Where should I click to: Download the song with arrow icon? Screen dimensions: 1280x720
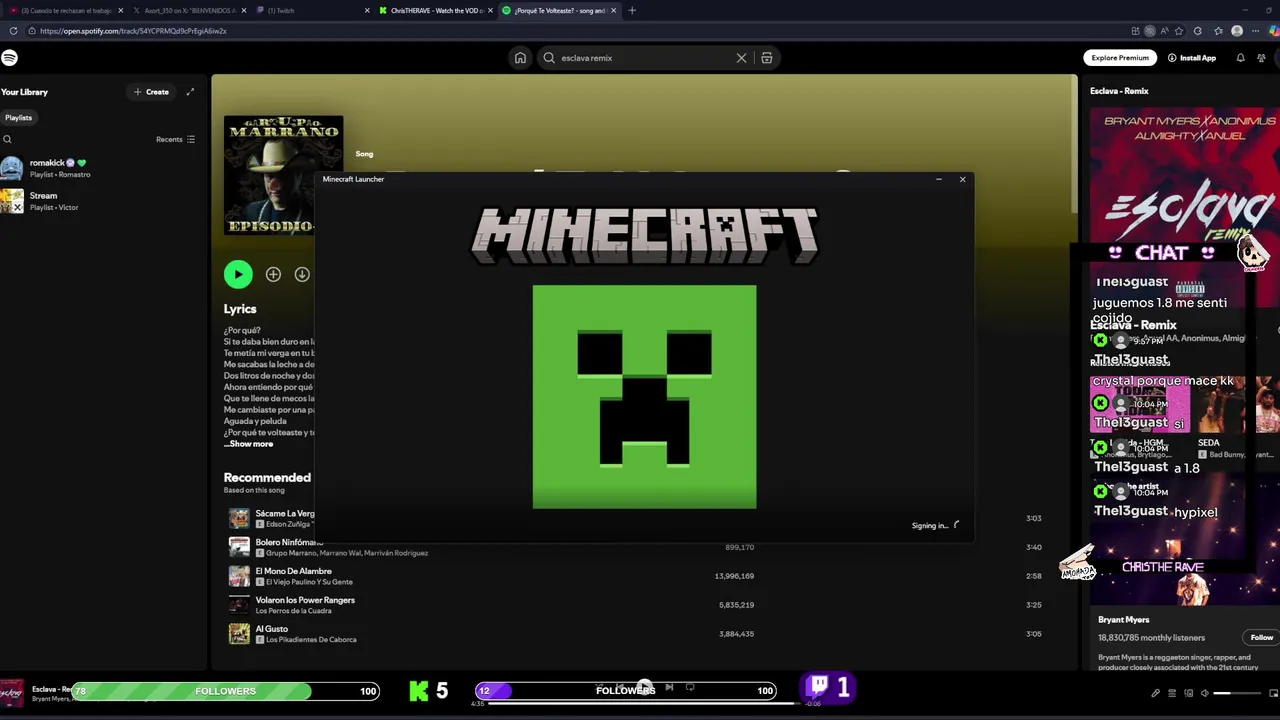tap(302, 274)
